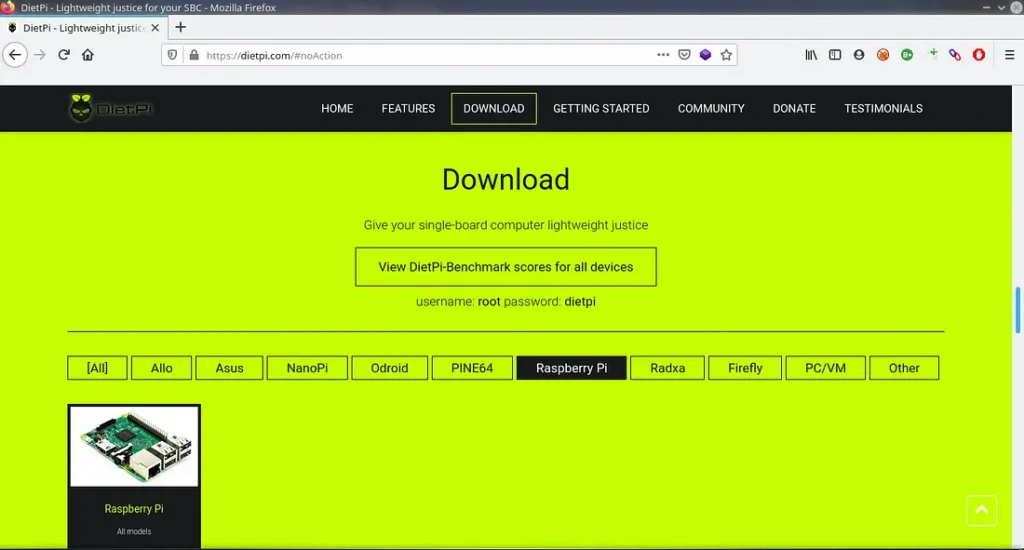Image resolution: width=1024 pixels, height=550 pixels.
Task: Open the Firefox home page
Action: click(x=88, y=55)
